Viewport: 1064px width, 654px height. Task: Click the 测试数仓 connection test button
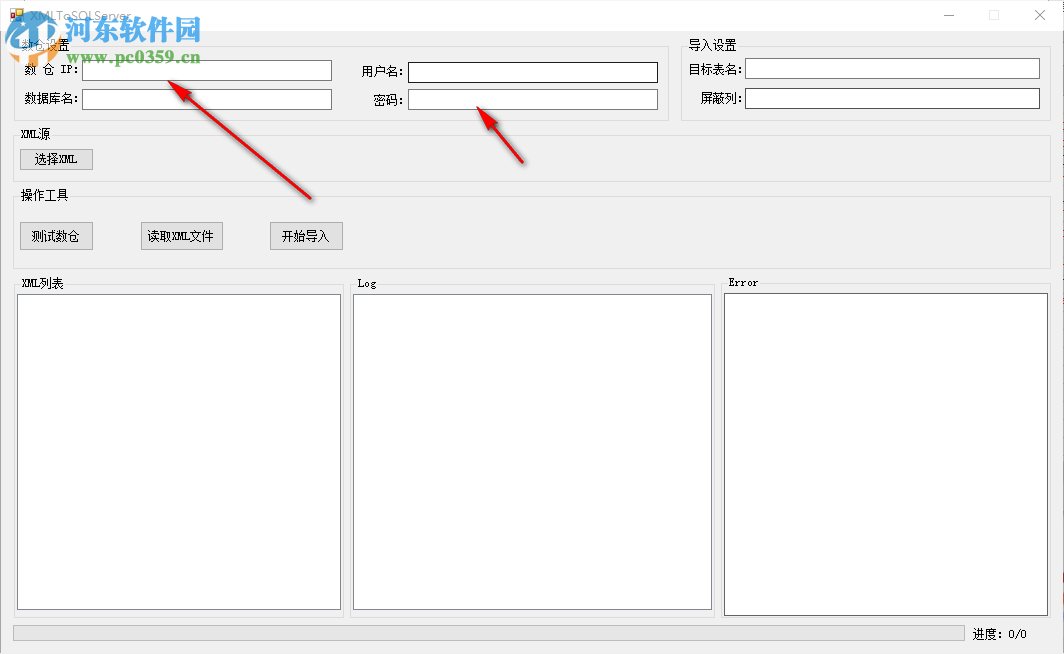56,236
